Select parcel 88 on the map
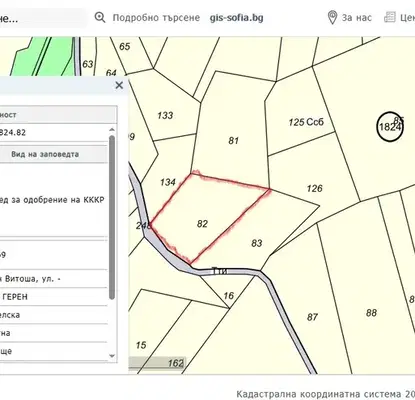The height and width of the screenshot is (400, 415). pyautogui.click(x=371, y=313)
